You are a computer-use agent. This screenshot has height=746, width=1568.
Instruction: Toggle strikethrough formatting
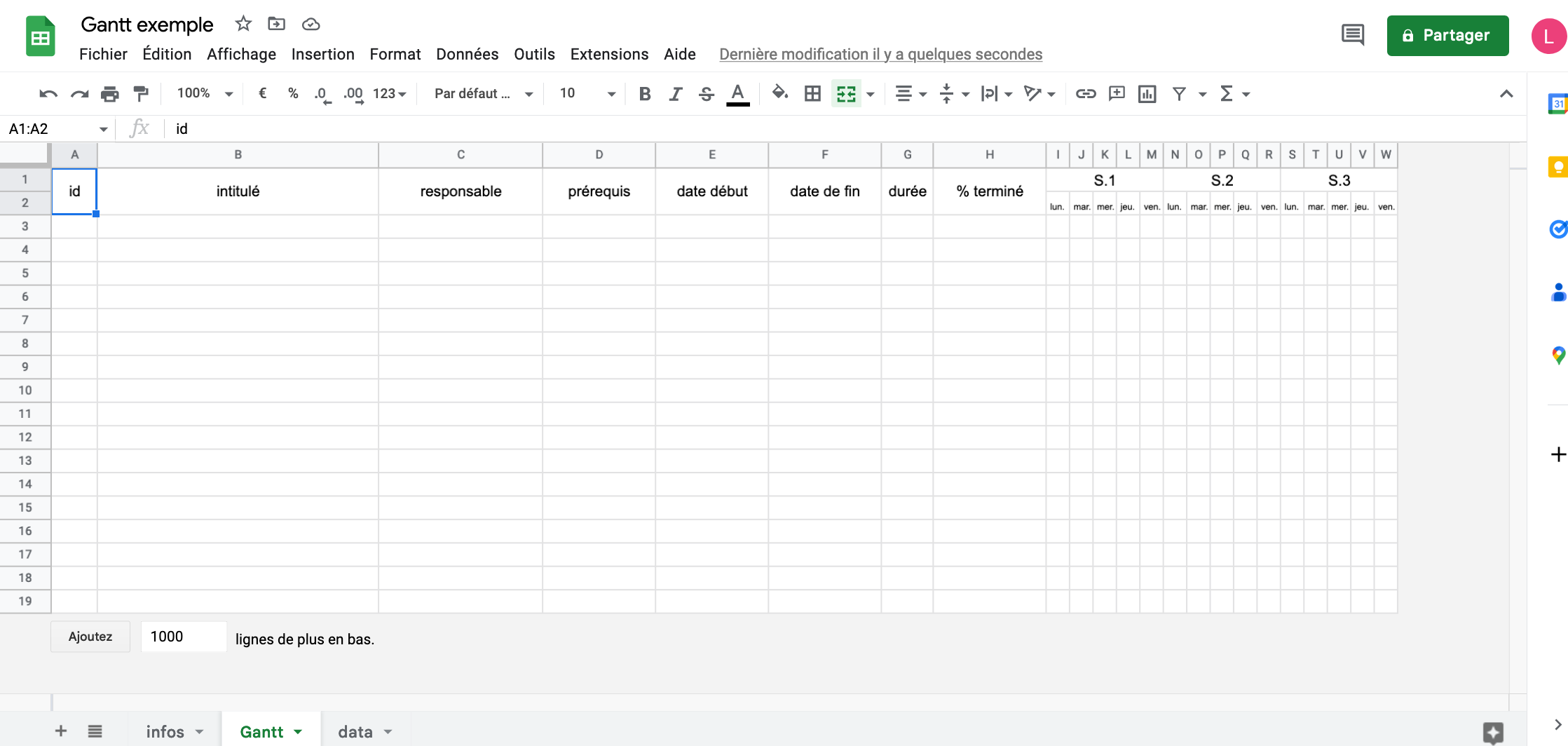tap(707, 94)
